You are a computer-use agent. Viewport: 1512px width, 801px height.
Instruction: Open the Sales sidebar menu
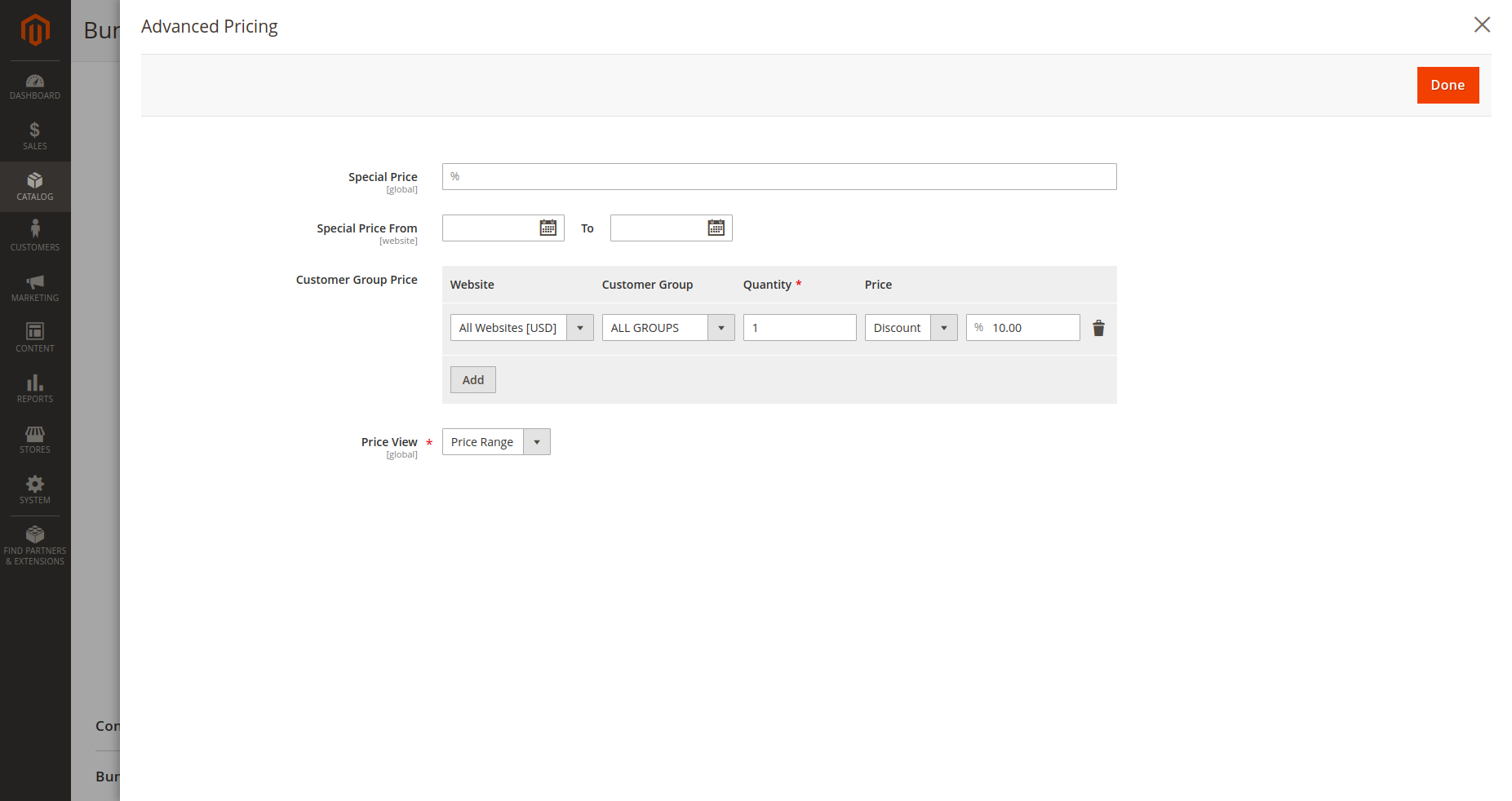tap(35, 136)
